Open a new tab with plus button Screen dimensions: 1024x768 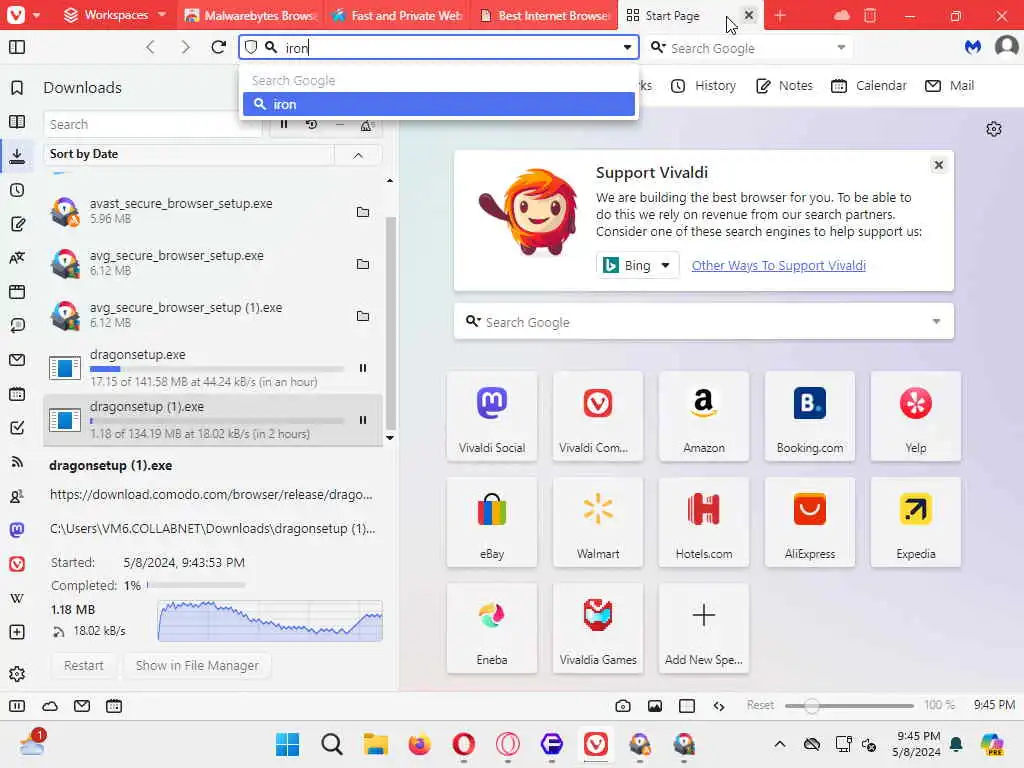click(780, 15)
